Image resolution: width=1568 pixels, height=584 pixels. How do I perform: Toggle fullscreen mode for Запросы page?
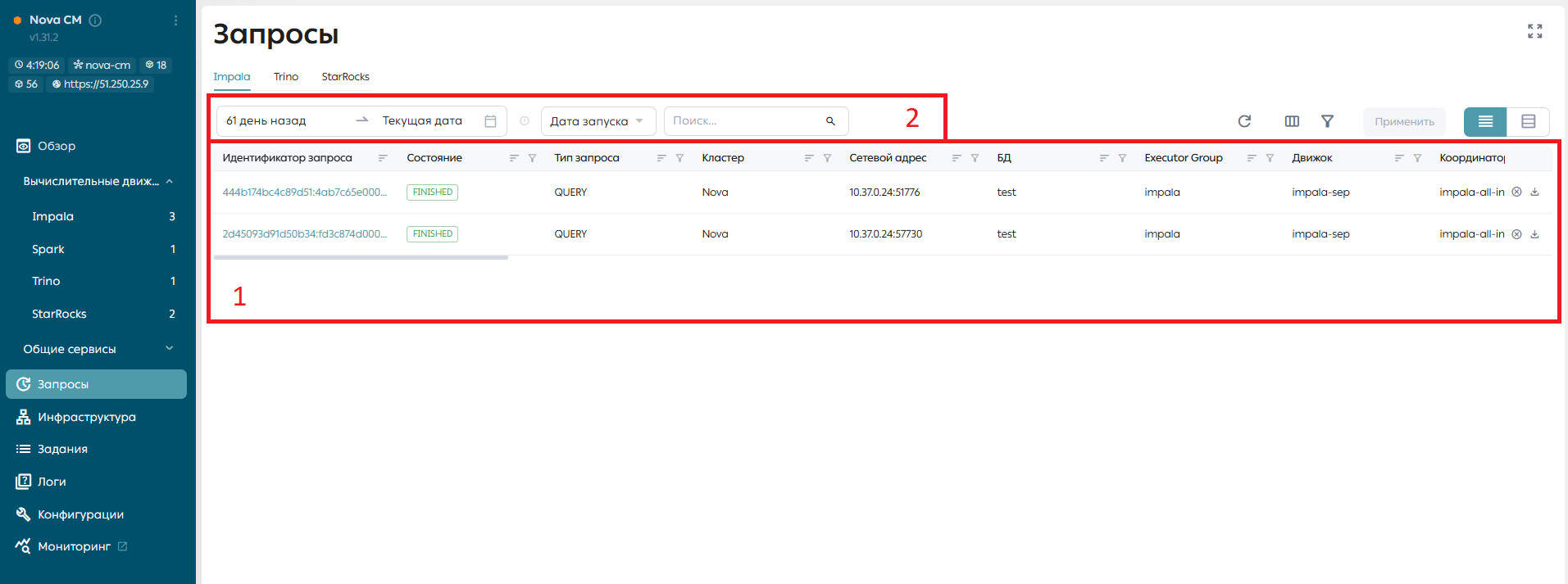coord(1534,31)
